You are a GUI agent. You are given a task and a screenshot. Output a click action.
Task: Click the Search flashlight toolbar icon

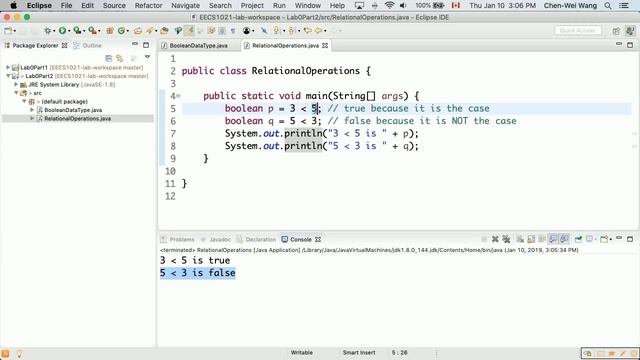click(x=150, y=31)
